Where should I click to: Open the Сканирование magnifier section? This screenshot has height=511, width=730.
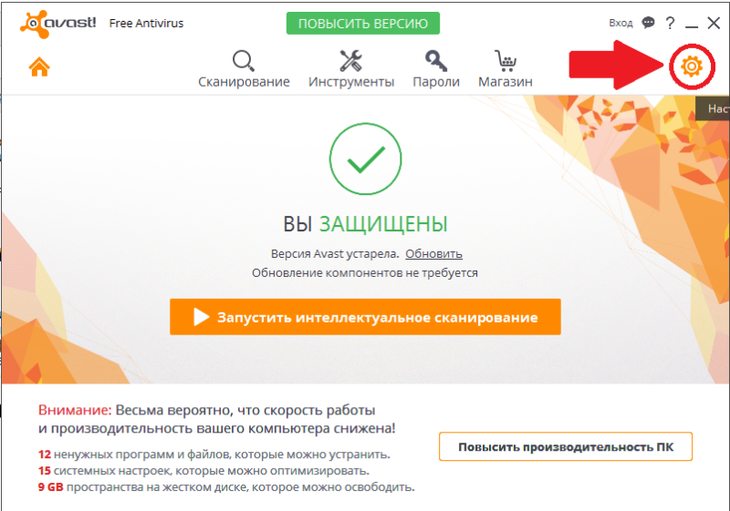click(244, 69)
